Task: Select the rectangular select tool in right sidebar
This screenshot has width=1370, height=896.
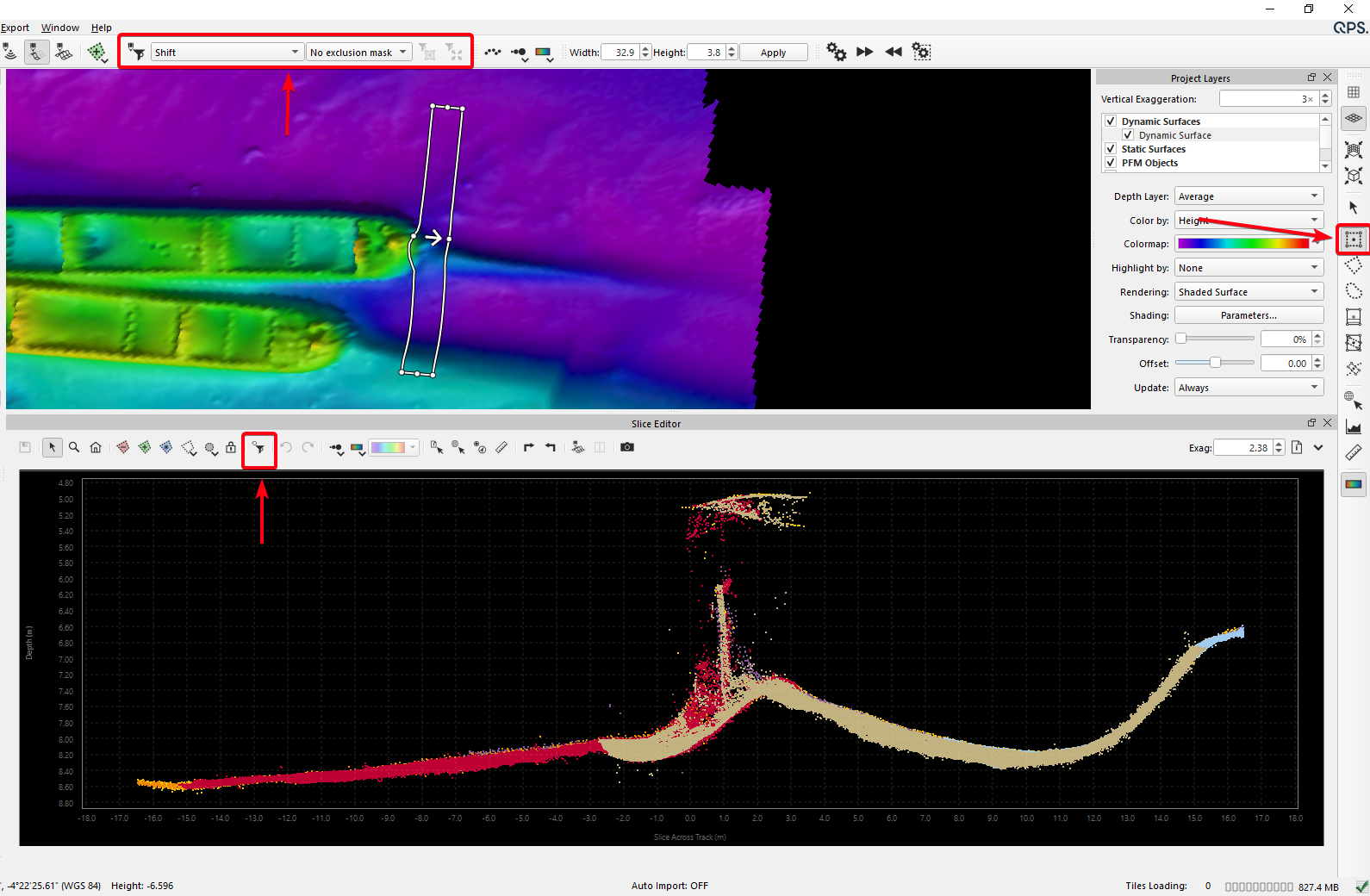Action: tap(1354, 240)
